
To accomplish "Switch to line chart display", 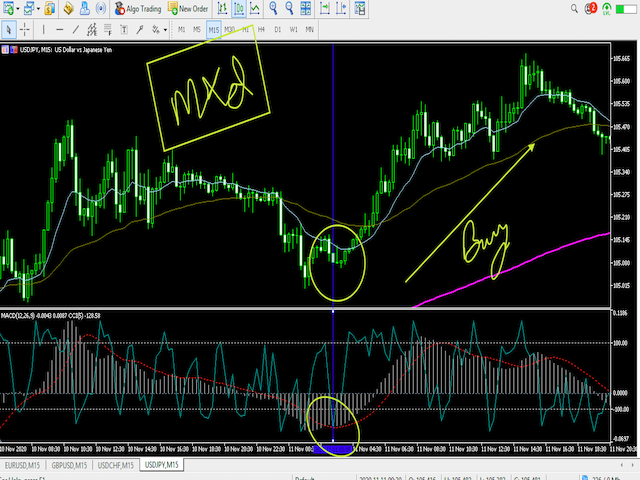I will pyautogui.click(x=256, y=9).
